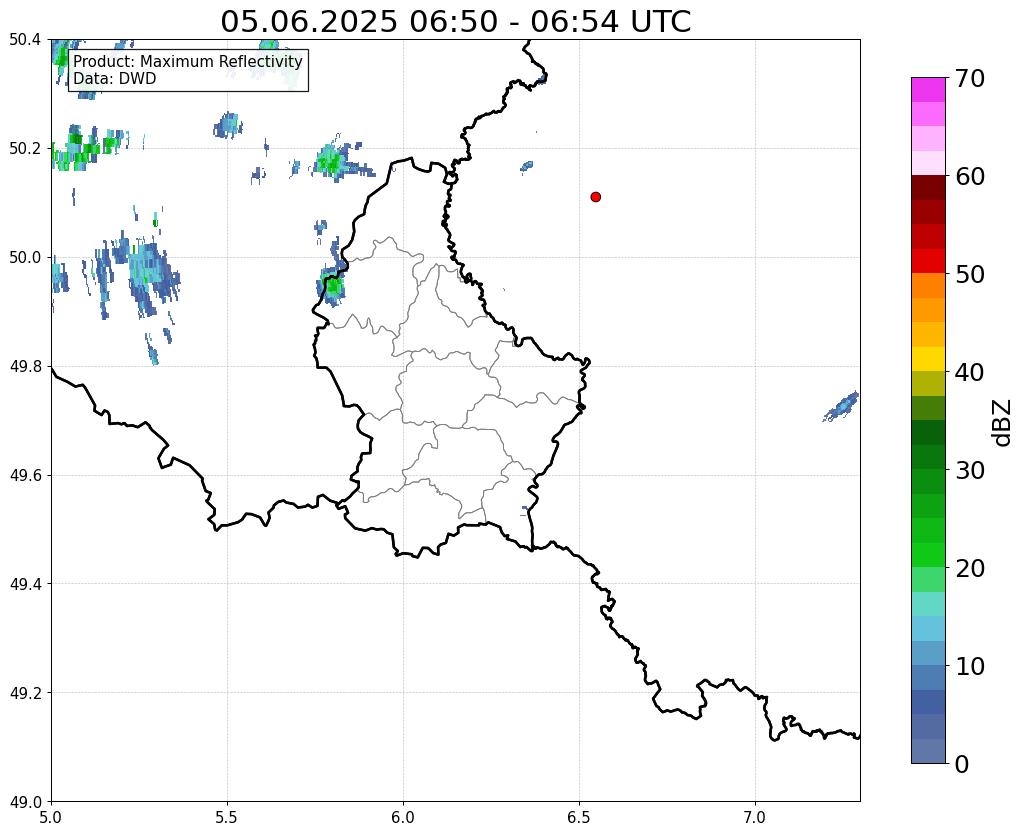Click the 50 dBZ colorbar label
The height and width of the screenshot is (834, 1023).
970,274
